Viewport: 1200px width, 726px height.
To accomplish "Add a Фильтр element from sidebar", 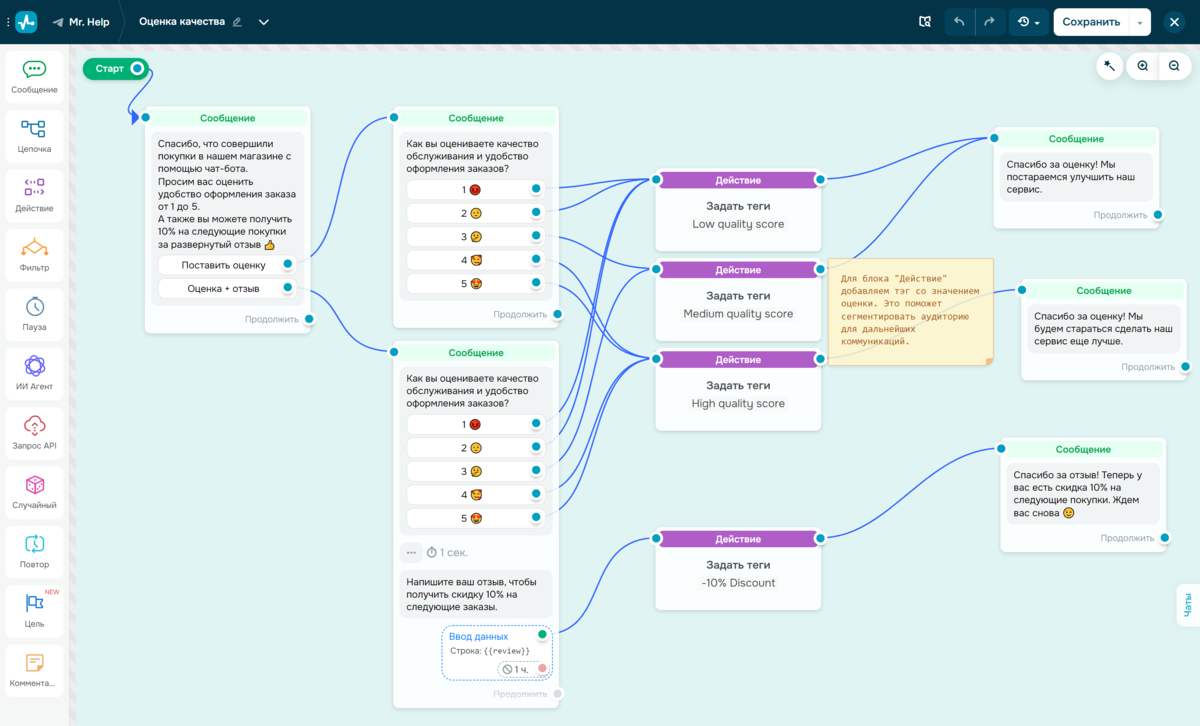I will tap(34, 255).
